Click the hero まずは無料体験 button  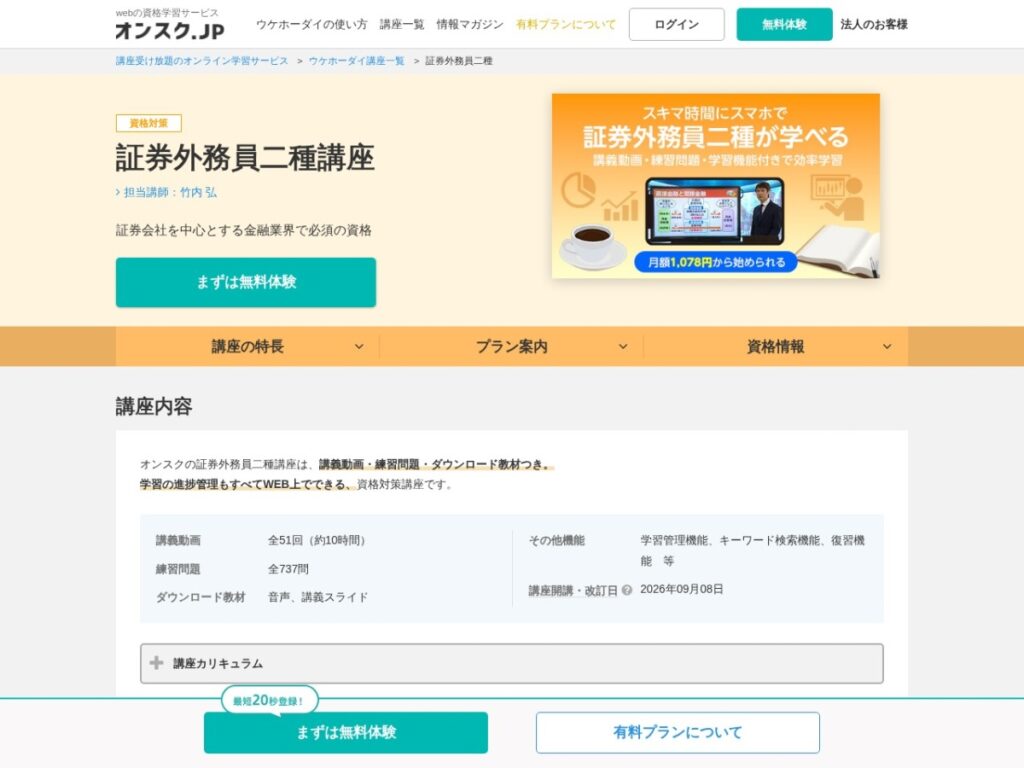click(246, 282)
